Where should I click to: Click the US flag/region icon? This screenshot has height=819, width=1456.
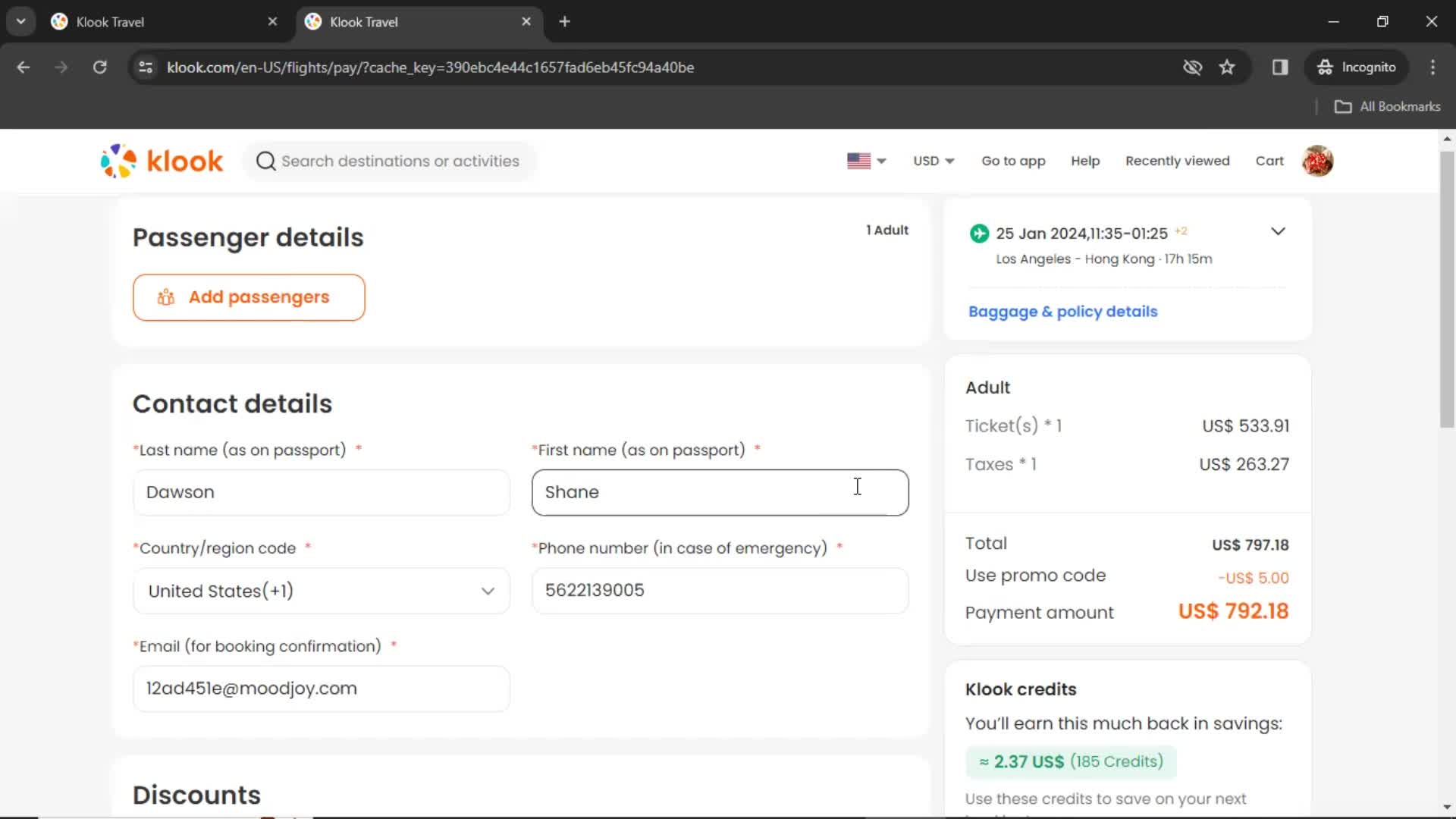point(858,161)
